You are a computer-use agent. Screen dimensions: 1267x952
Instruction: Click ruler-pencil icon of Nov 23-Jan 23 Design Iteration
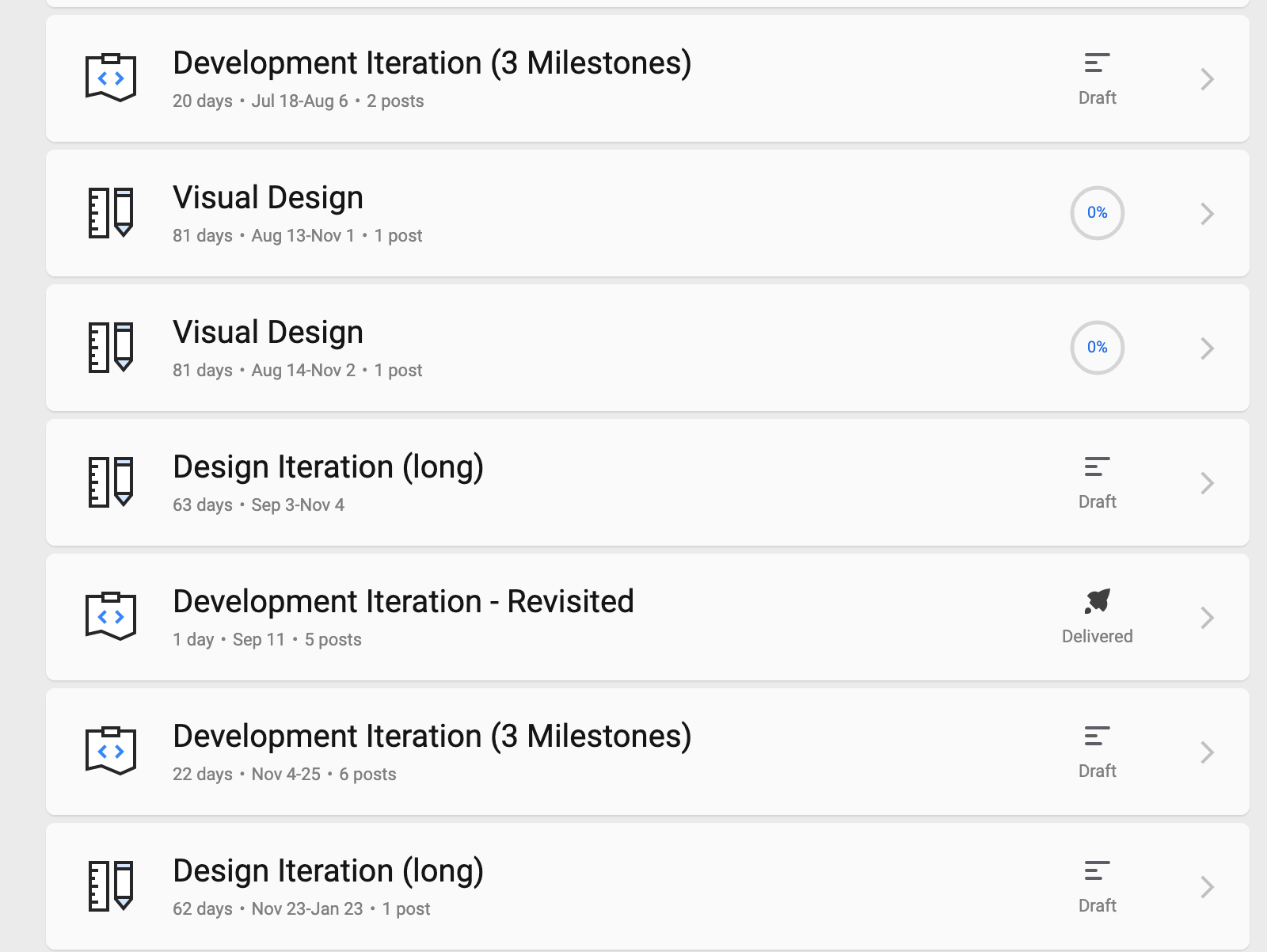pyautogui.click(x=111, y=886)
